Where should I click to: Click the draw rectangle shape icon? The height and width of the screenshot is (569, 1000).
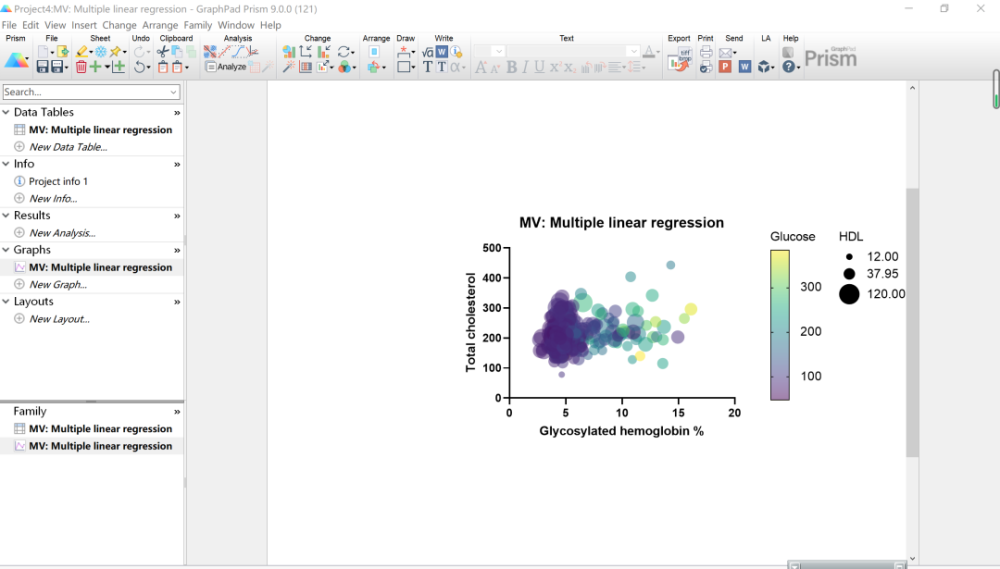403,66
